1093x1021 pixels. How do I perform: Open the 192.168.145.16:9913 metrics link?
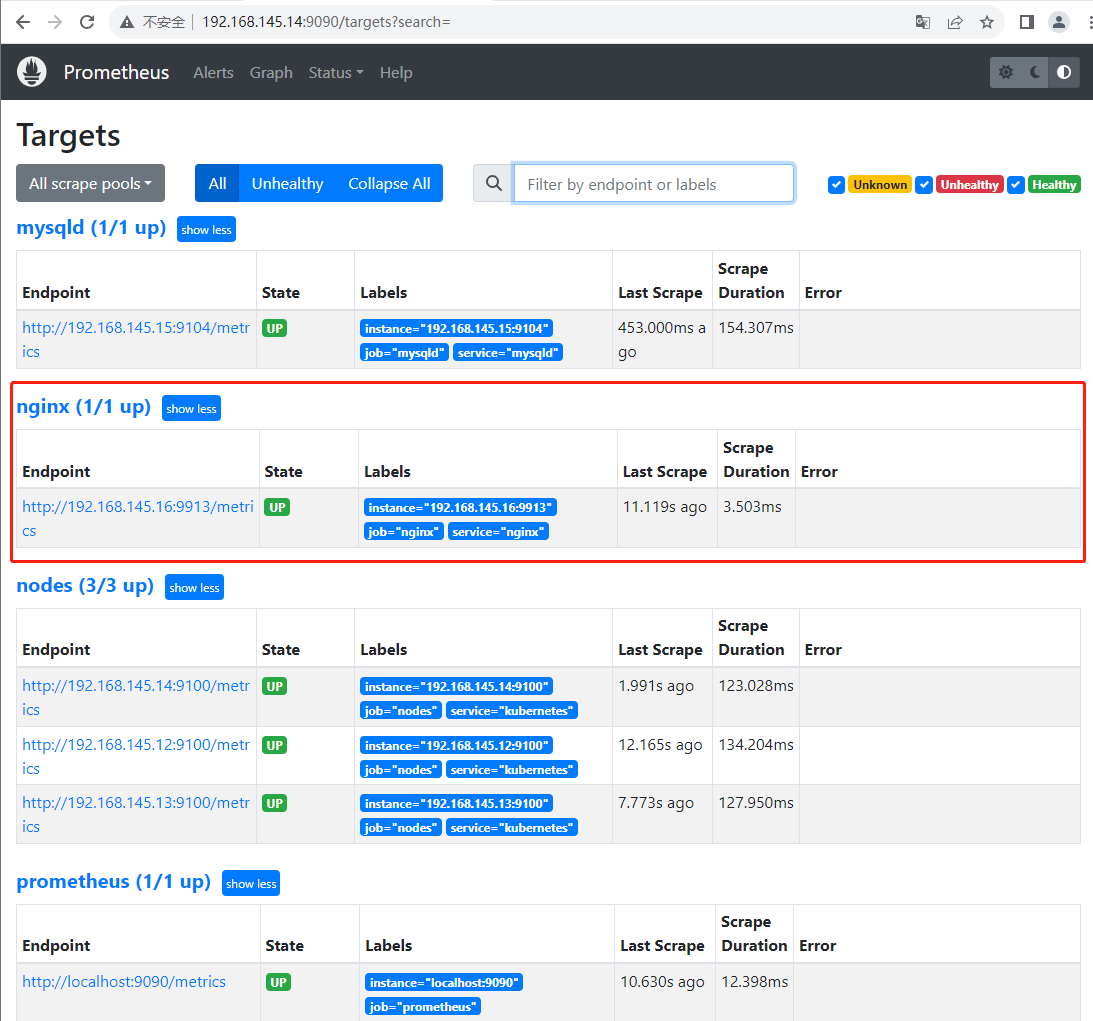point(137,519)
